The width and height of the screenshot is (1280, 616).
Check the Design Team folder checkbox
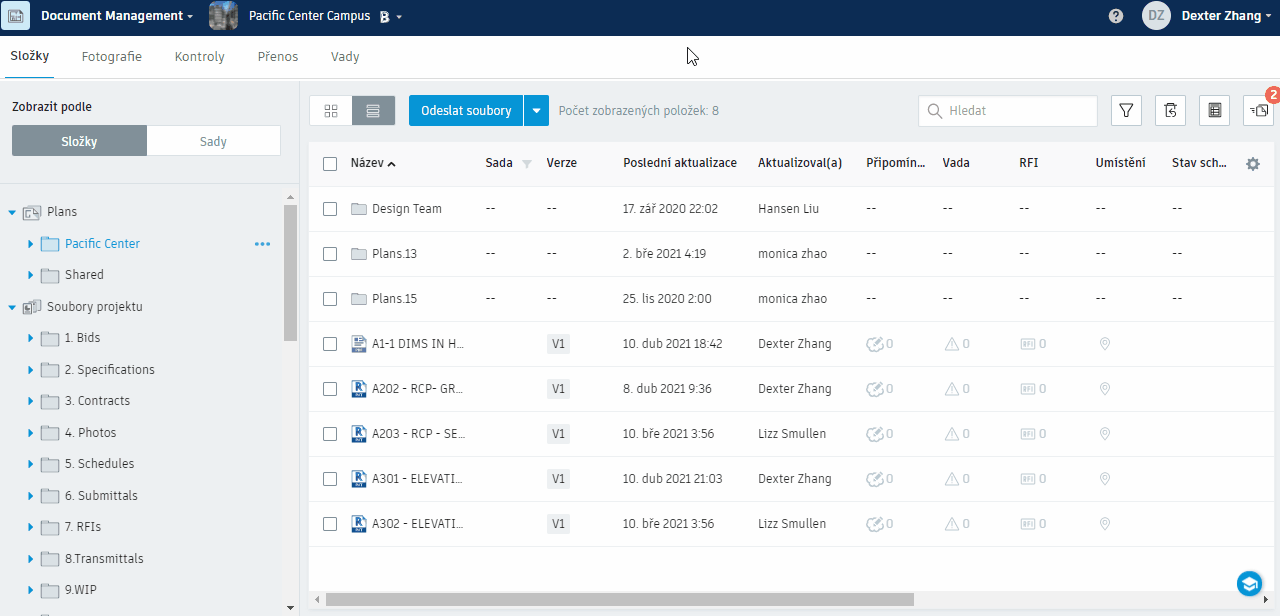coord(330,209)
